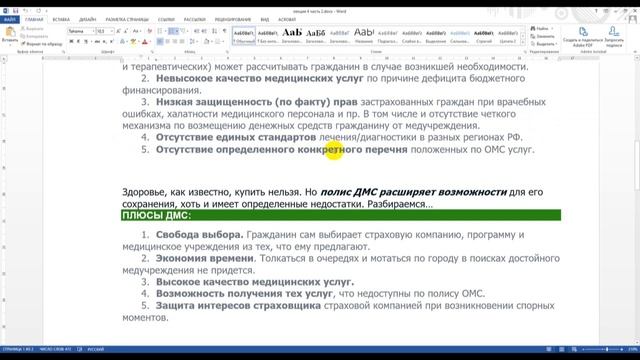Open the font name Tahoma dropdown
Screen dimensions: 640x360
93,31
